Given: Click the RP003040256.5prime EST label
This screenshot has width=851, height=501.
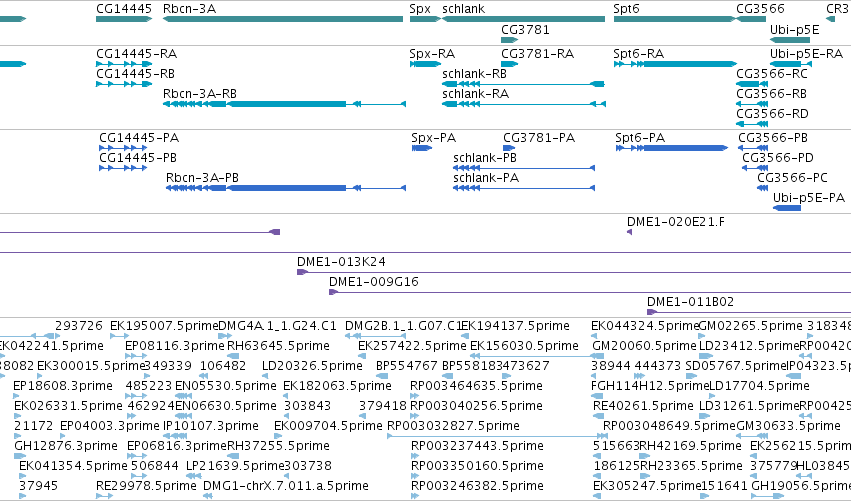Looking at the screenshot, I should 476,407.
